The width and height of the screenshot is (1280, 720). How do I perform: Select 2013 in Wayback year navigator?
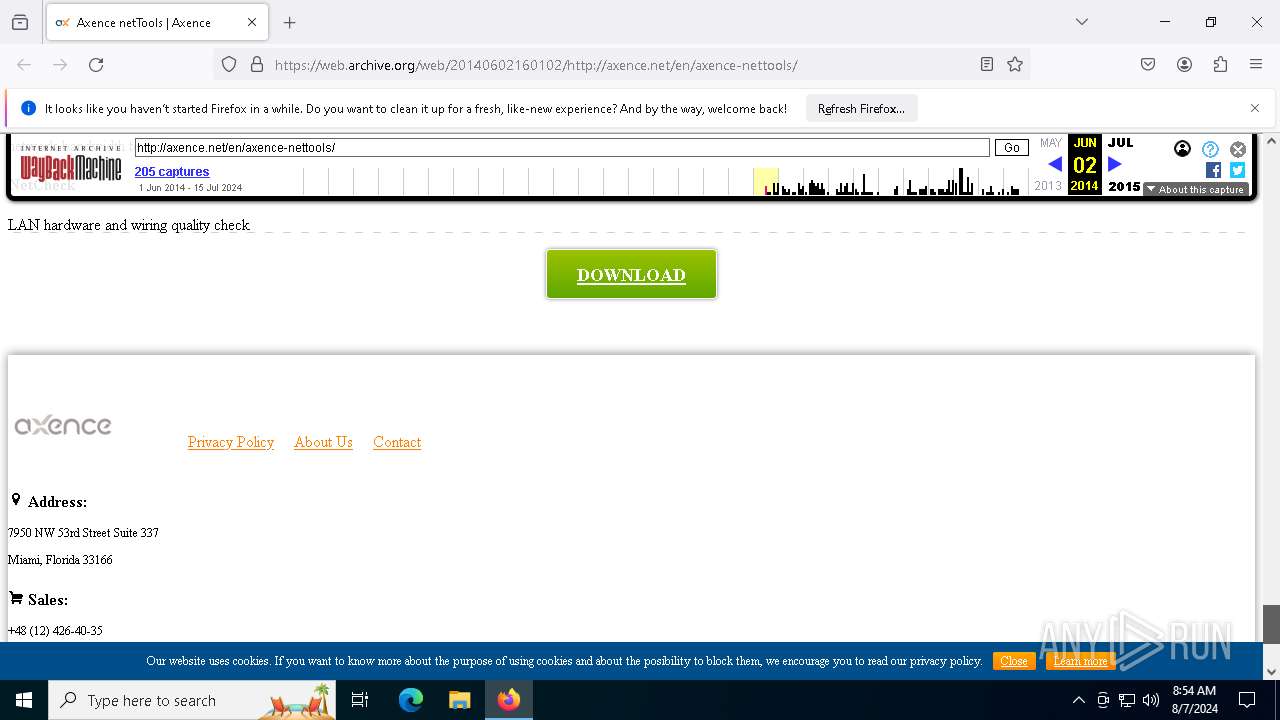1048,186
